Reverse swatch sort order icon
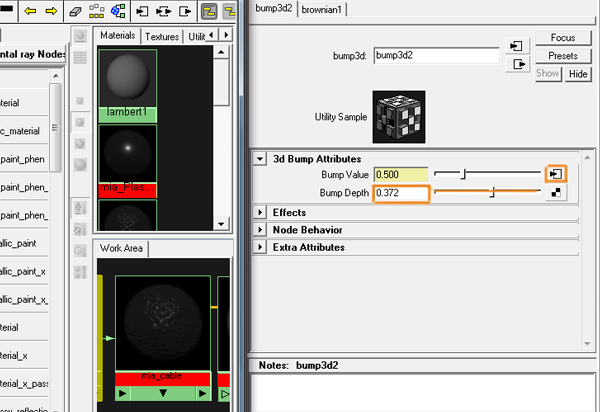Viewport: 600px width, 412px height. [x=80, y=272]
